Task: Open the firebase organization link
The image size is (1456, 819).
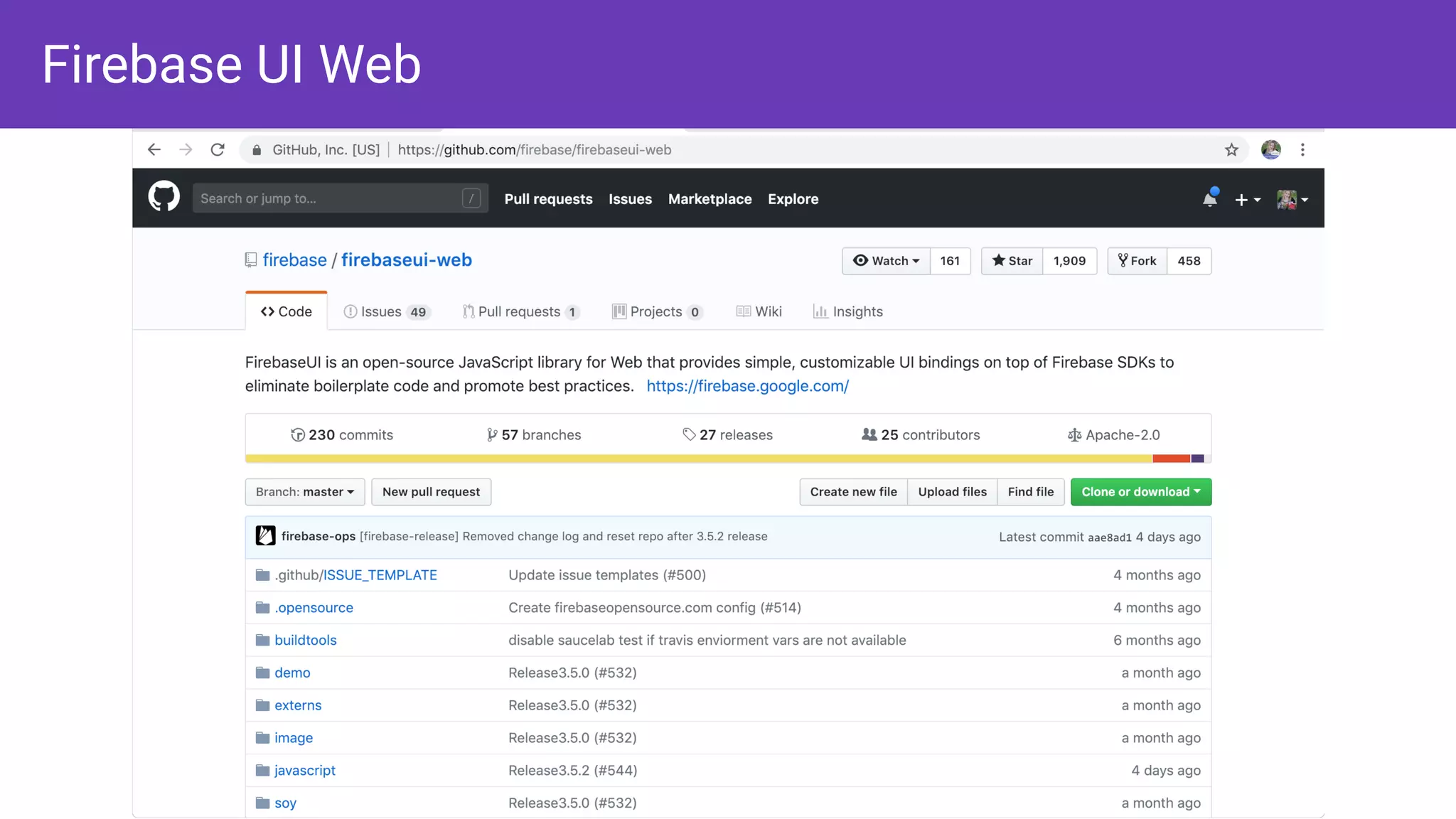Action: click(294, 259)
